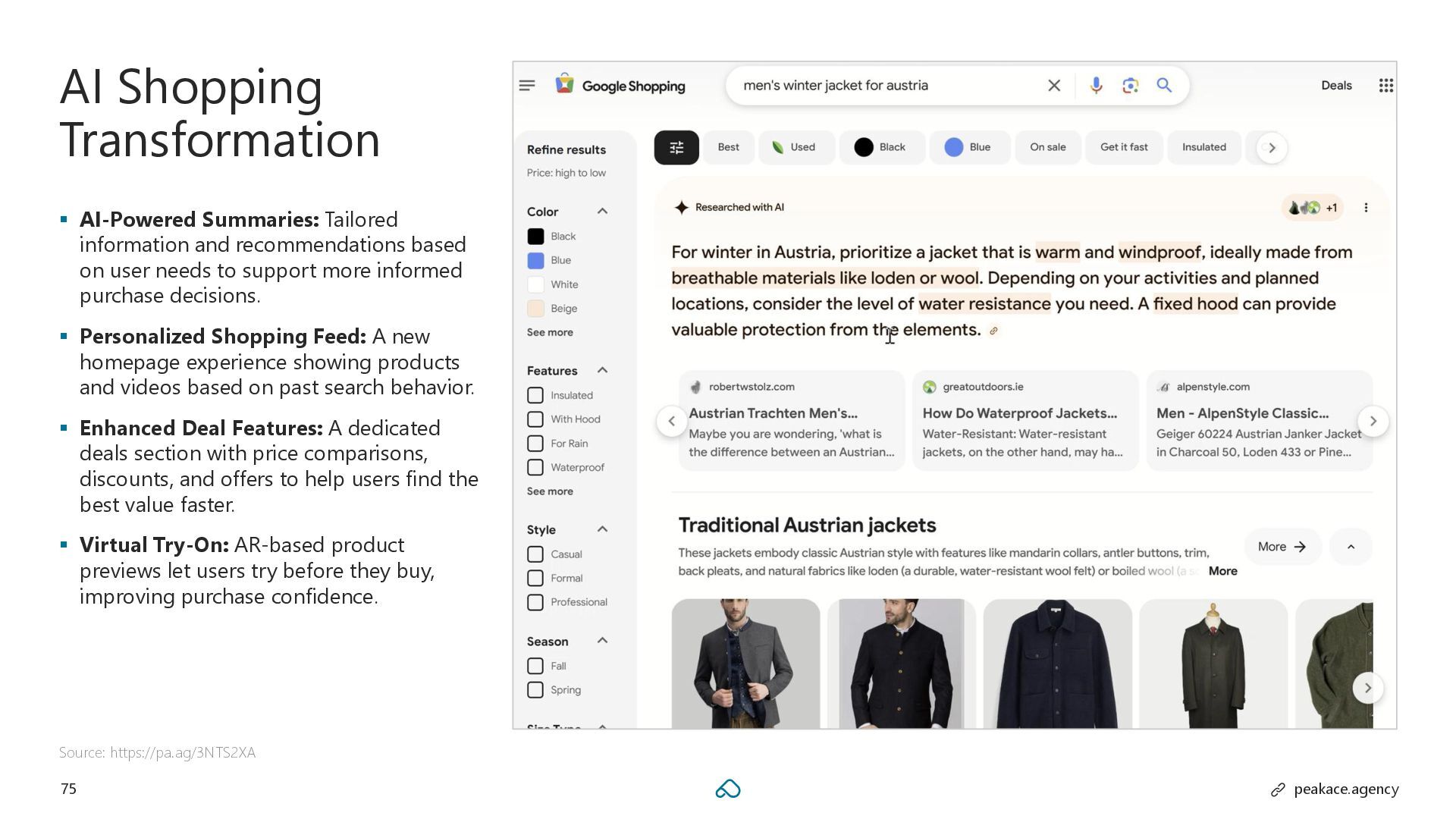Click the voice search microphone icon
This screenshot has width=1456, height=819.
point(1096,86)
